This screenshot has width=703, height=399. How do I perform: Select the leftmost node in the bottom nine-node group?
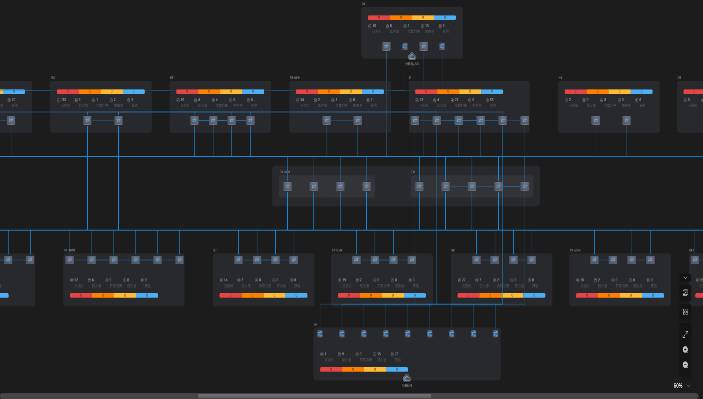point(320,334)
